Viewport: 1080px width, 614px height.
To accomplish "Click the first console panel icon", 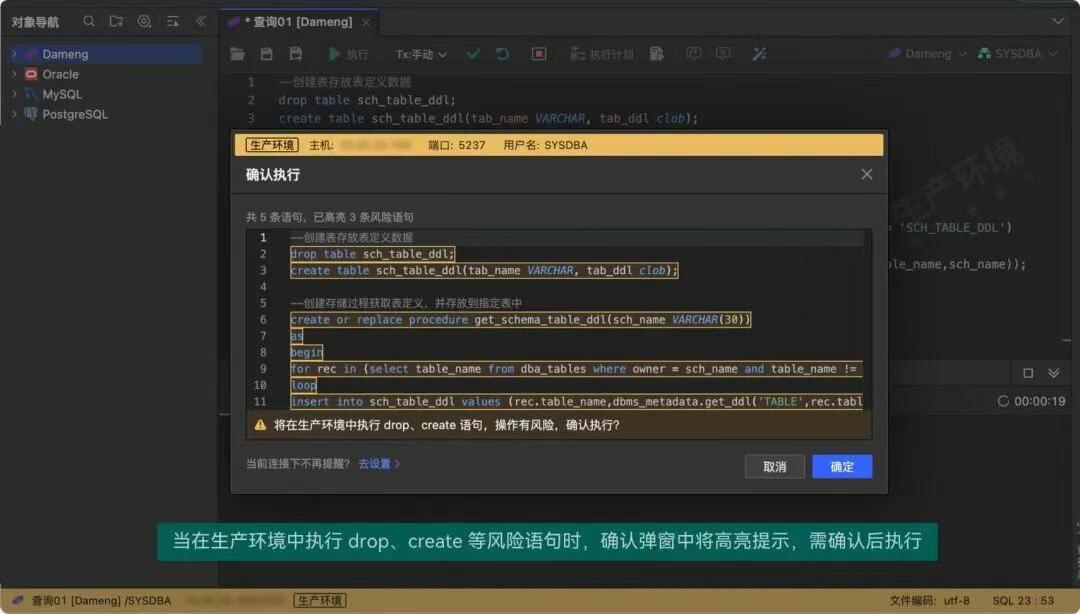I will point(694,54).
